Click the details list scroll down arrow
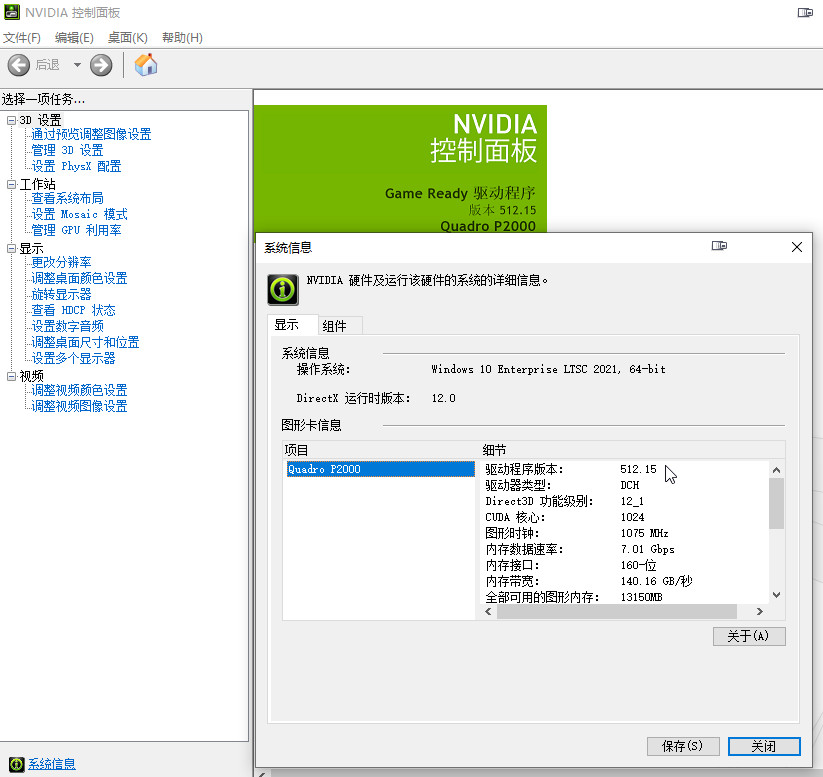This screenshot has height=777, width=823. 777,595
